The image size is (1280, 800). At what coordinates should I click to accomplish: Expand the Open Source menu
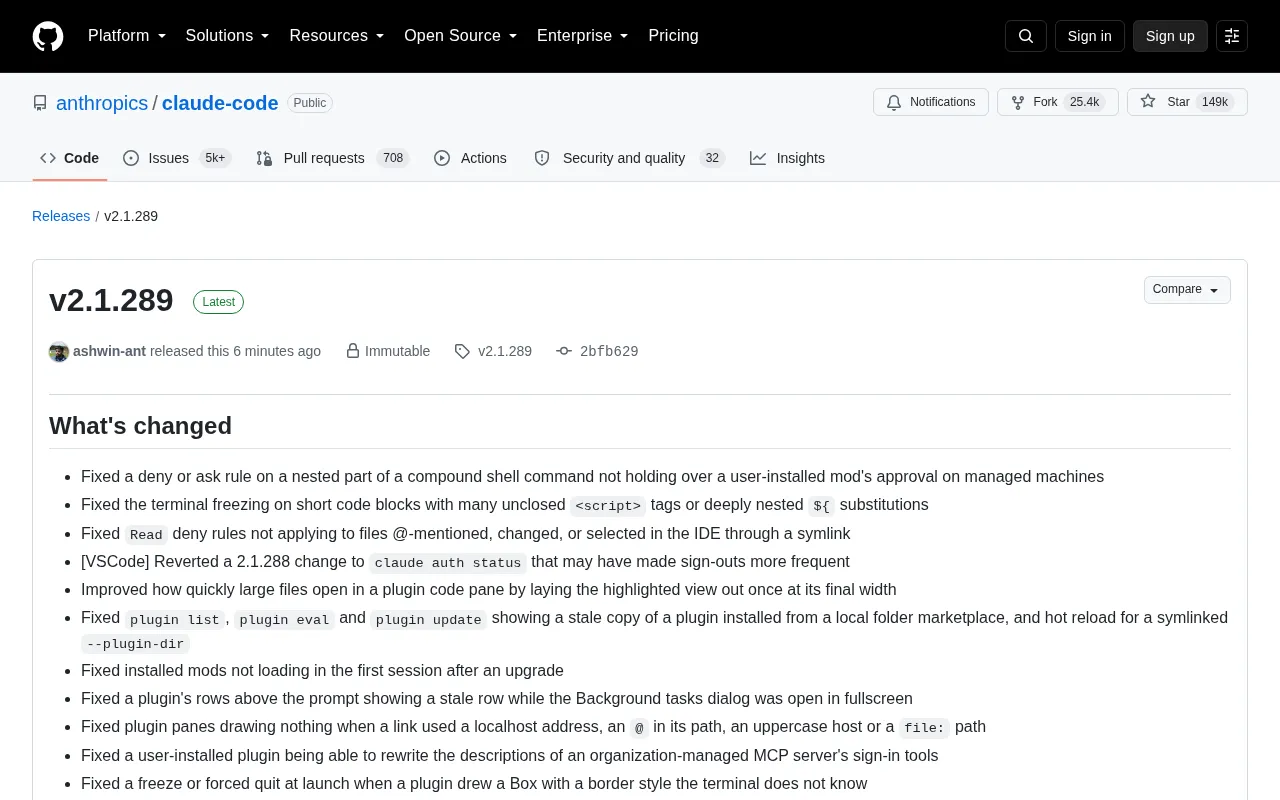[461, 36]
